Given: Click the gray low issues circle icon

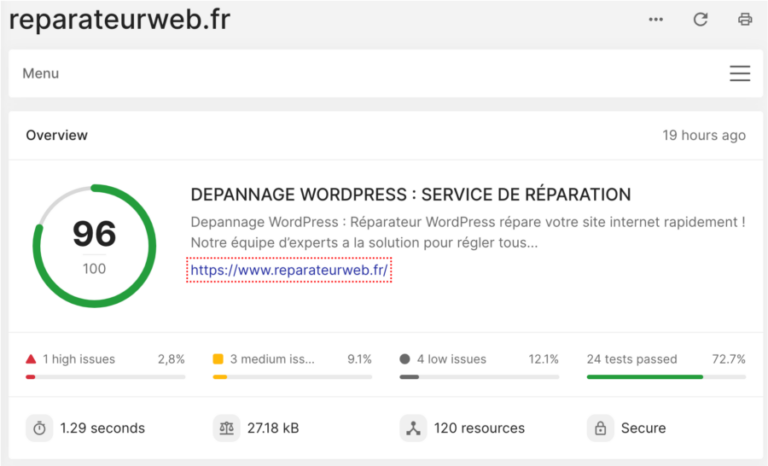Looking at the screenshot, I should 405,359.
